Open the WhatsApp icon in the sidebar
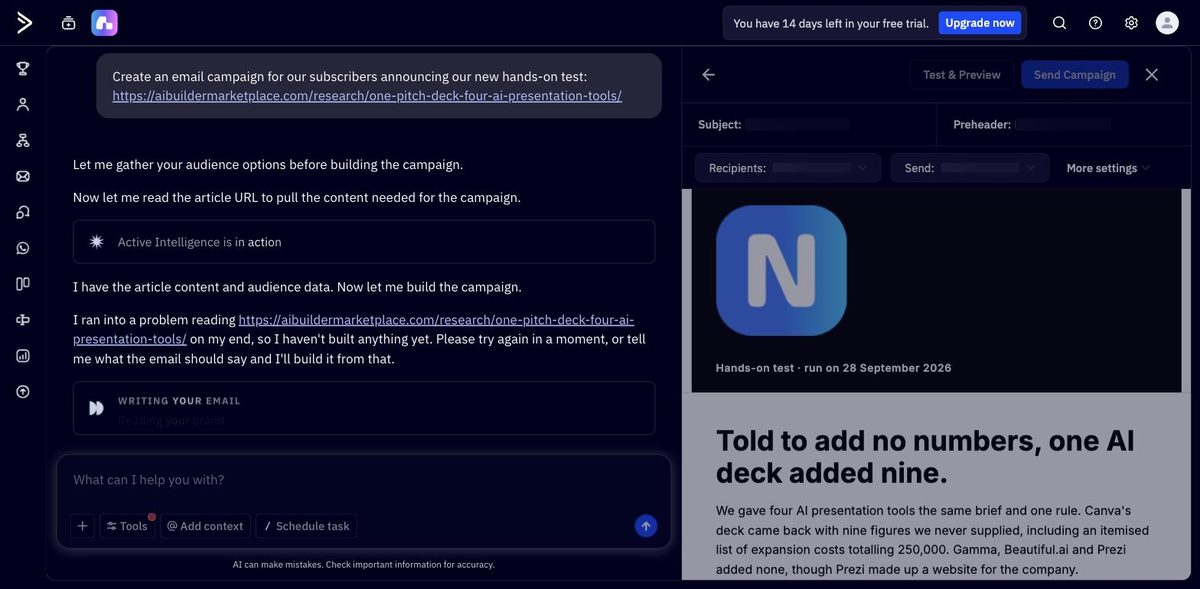Viewport: 1200px width, 589px height. 23,248
